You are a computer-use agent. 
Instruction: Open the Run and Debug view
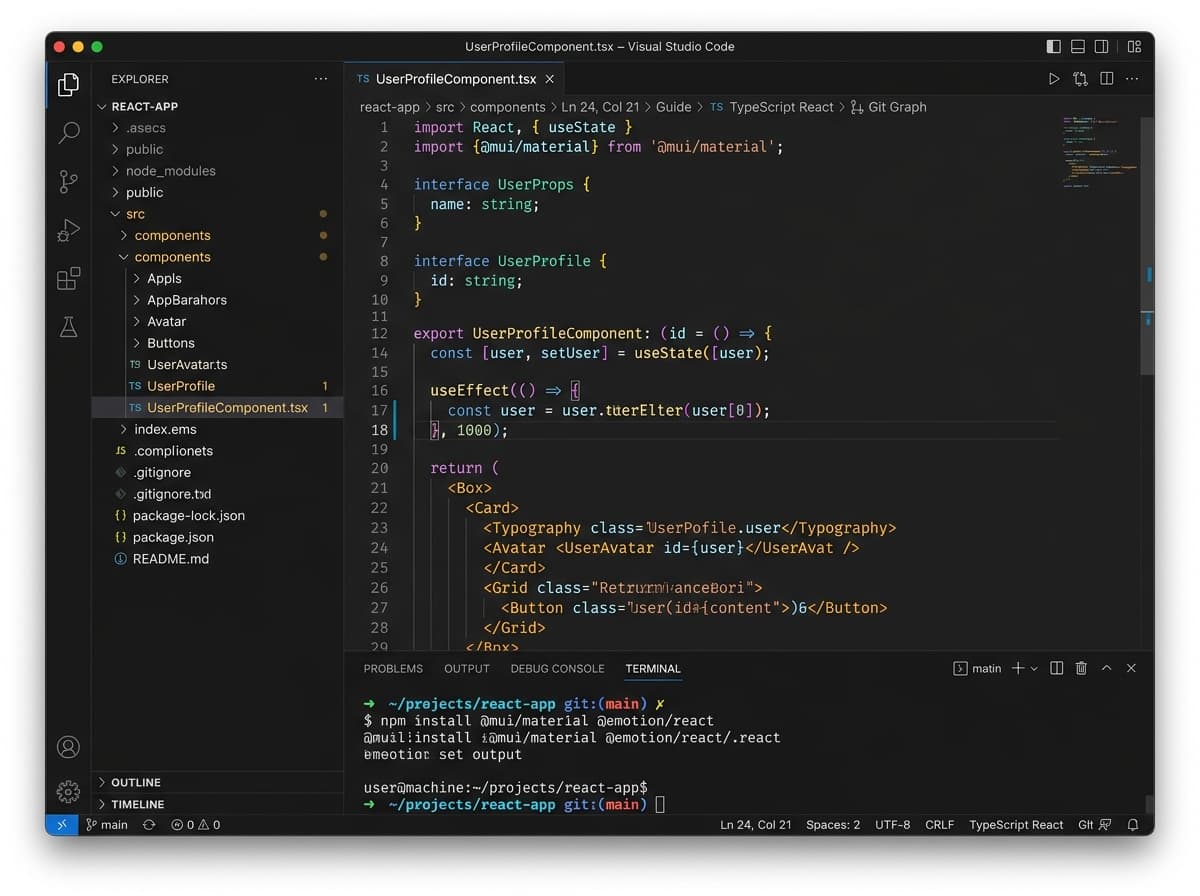(68, 230)
